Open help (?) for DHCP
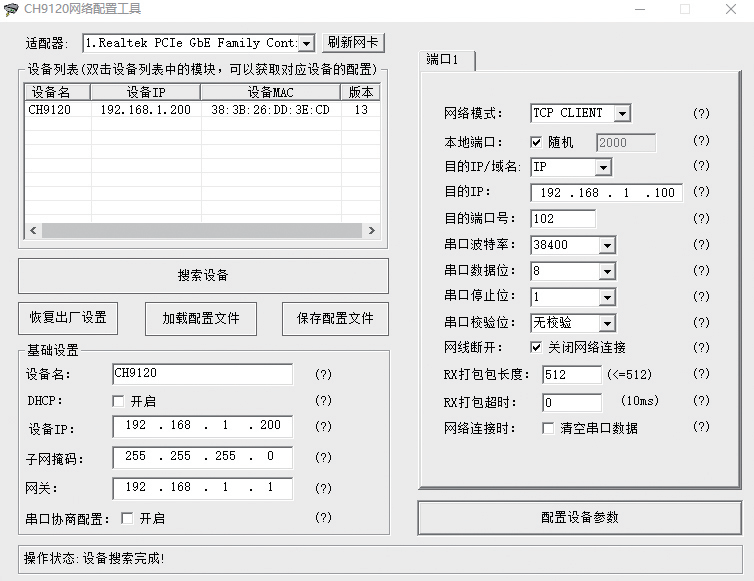Viewport: 754px width, 581px height. point(323,400)
